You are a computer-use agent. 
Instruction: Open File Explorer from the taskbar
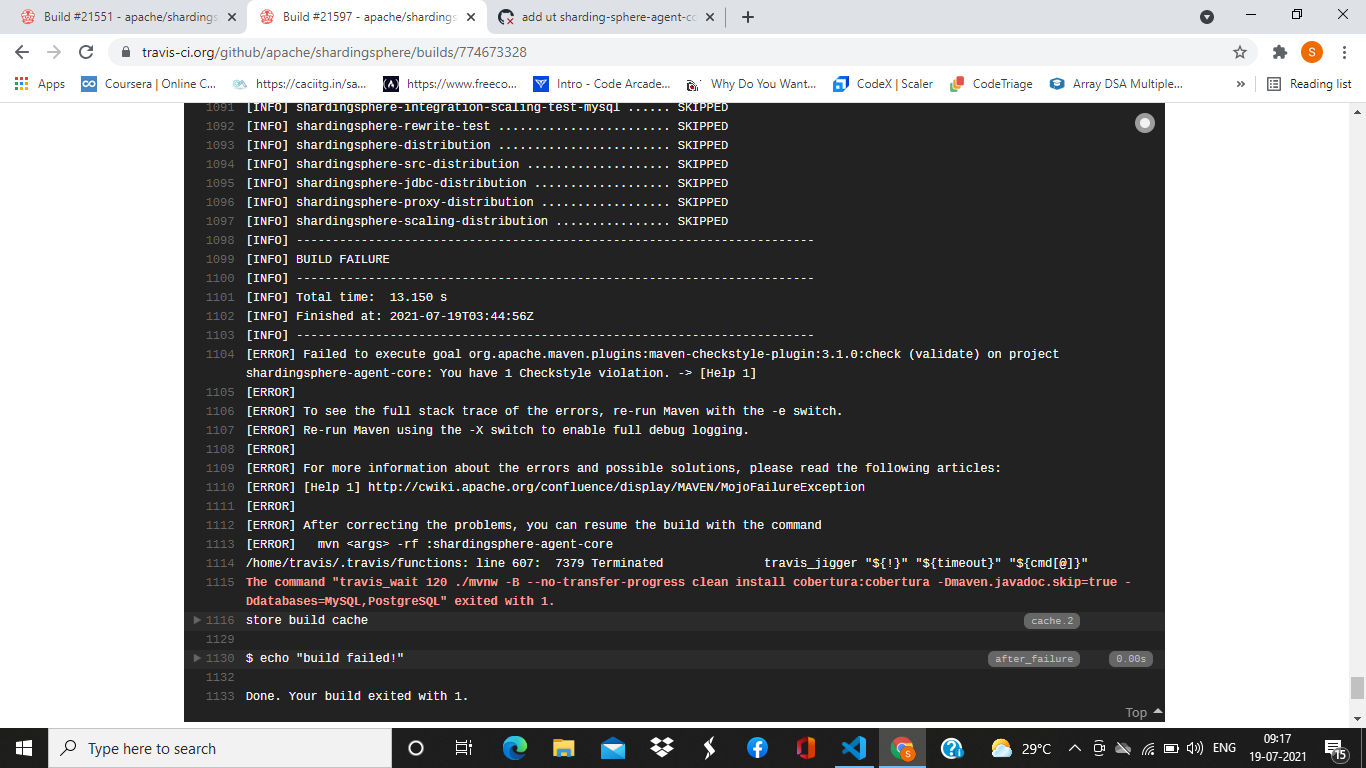click(564, 748)
